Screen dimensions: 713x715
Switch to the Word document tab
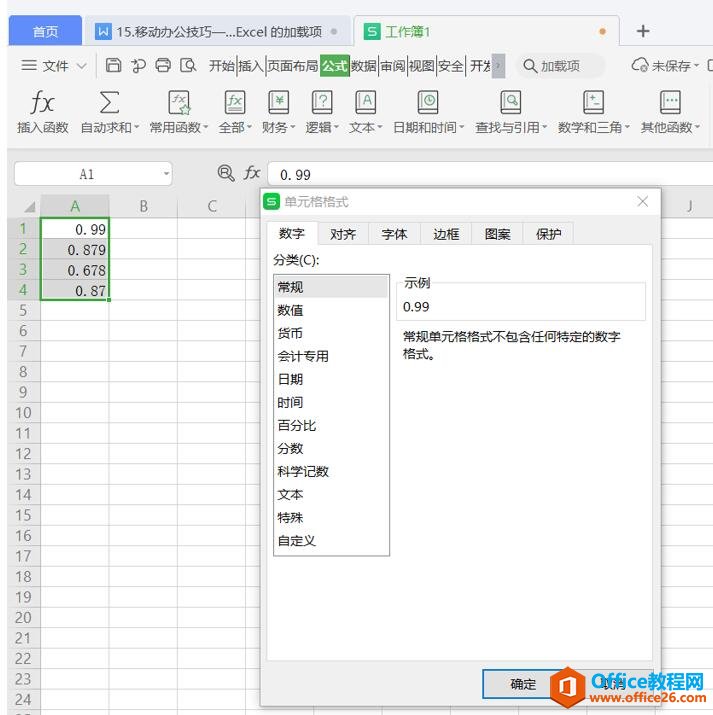tap(217, 31)
